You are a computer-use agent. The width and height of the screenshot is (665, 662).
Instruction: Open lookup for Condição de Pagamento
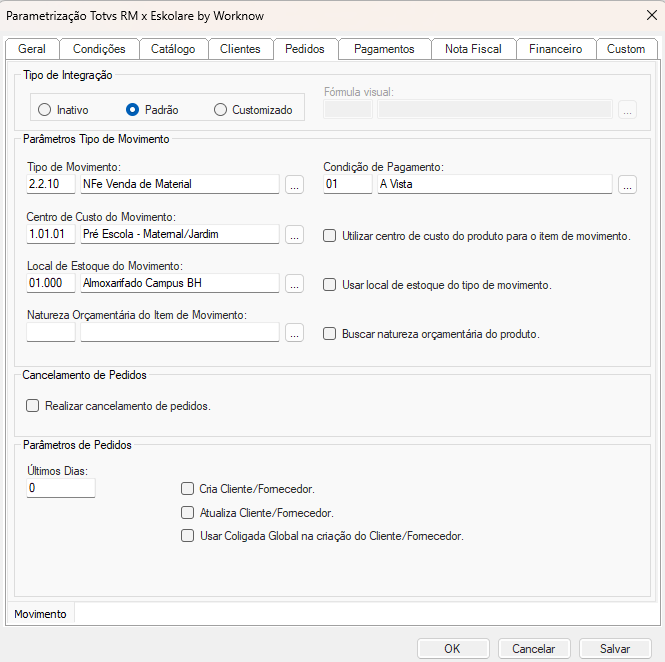[x=627, y=184]
